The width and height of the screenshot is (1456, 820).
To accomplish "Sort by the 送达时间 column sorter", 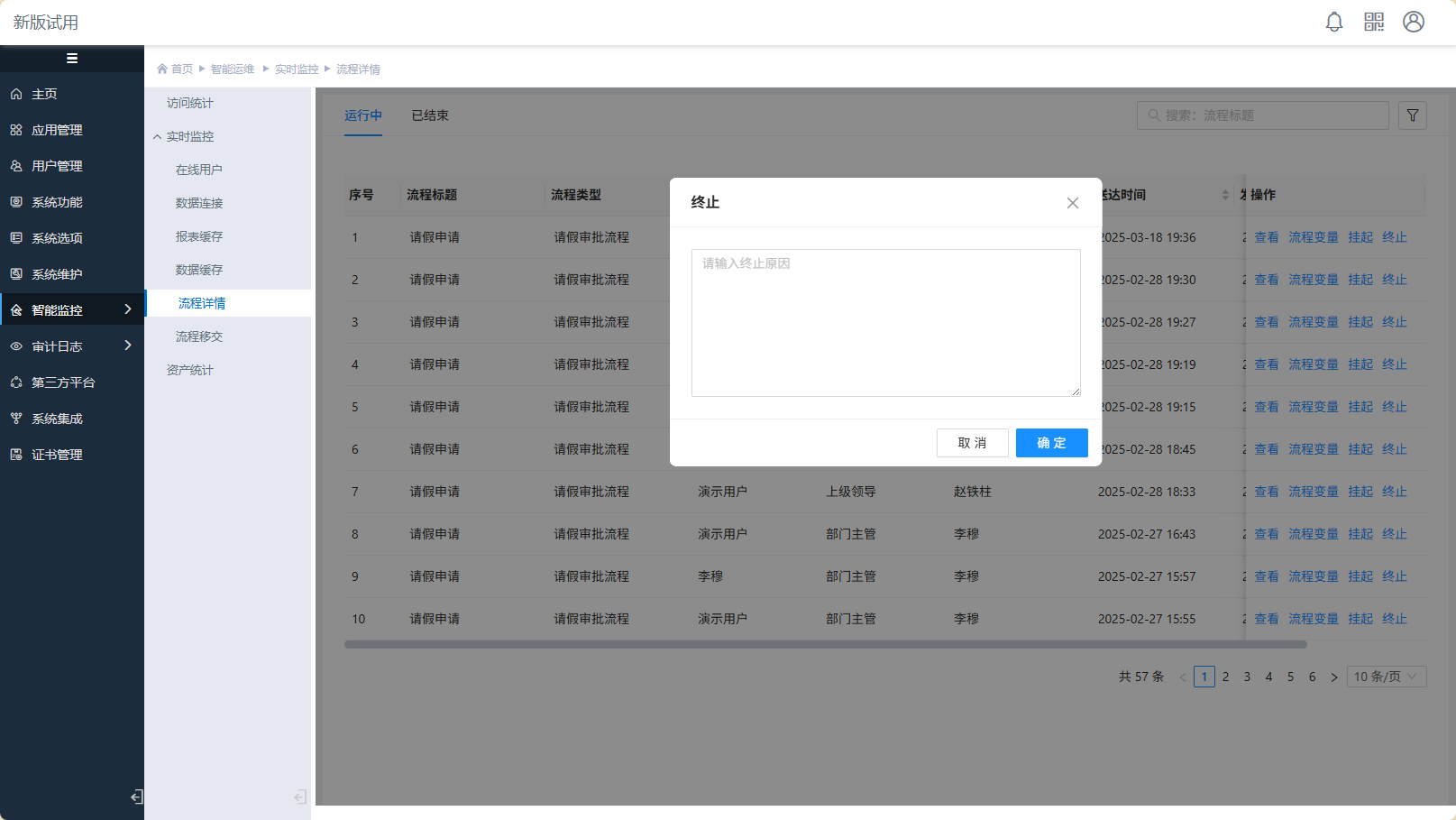I will (1225, 195).
